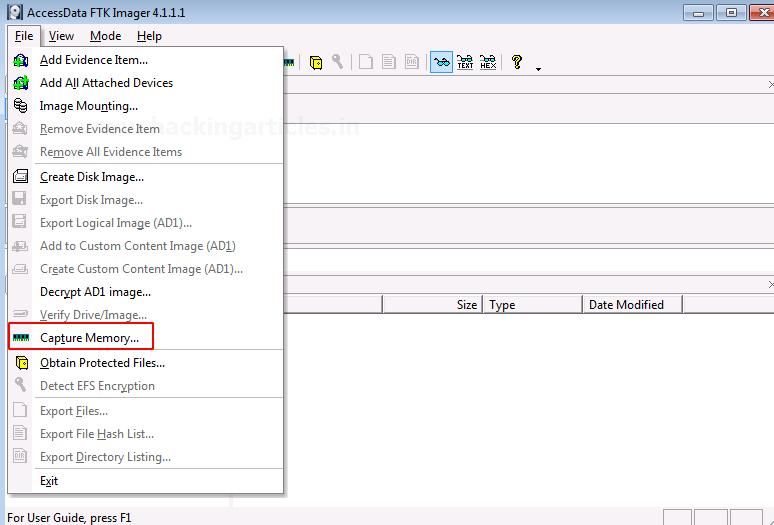Select Add Evidence Item menu entry
The height and width of the screenshot is (525, 774).
pyautogui.click(x=93, y=60)
